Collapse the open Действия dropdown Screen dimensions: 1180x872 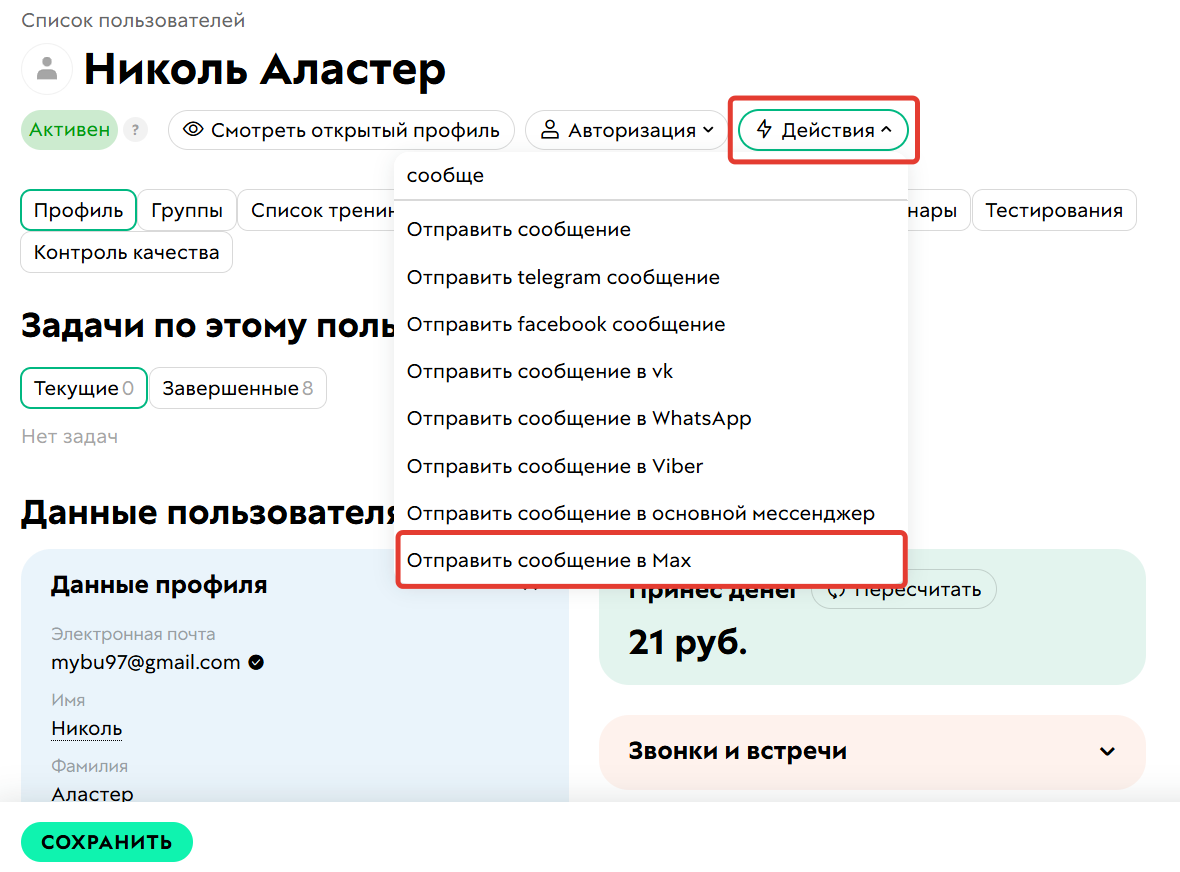(x=822, y=129)
